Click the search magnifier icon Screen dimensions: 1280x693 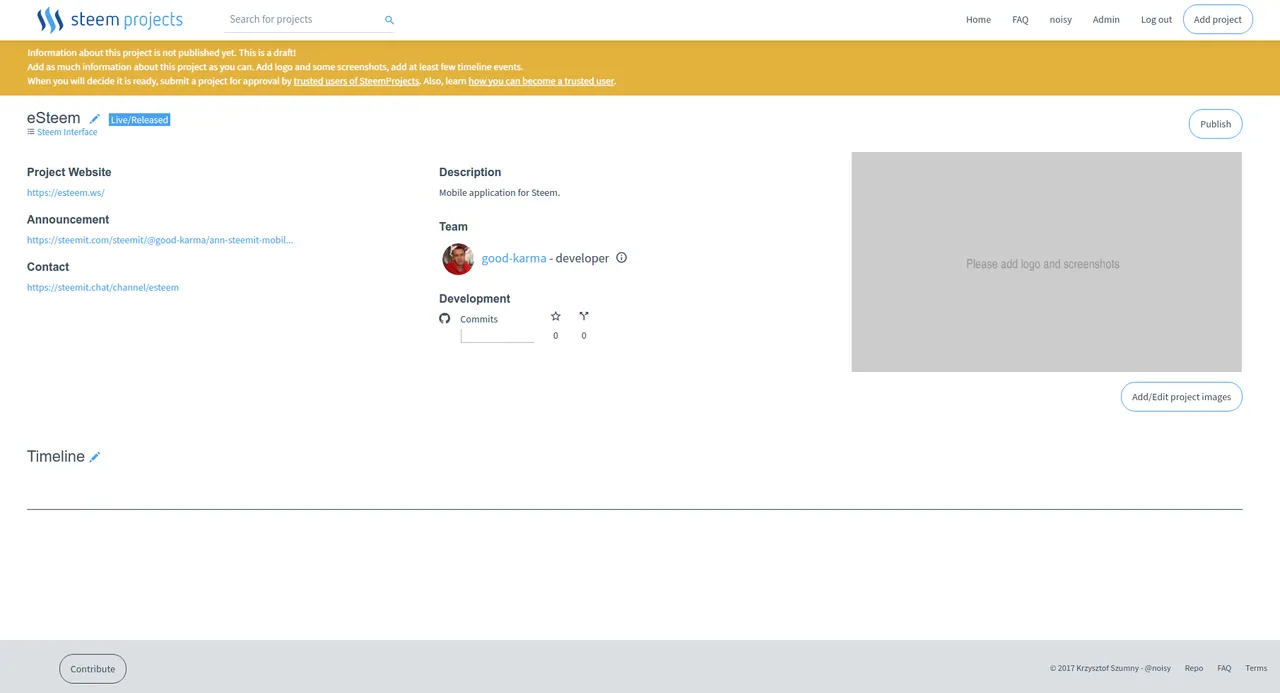pos(389,20)
